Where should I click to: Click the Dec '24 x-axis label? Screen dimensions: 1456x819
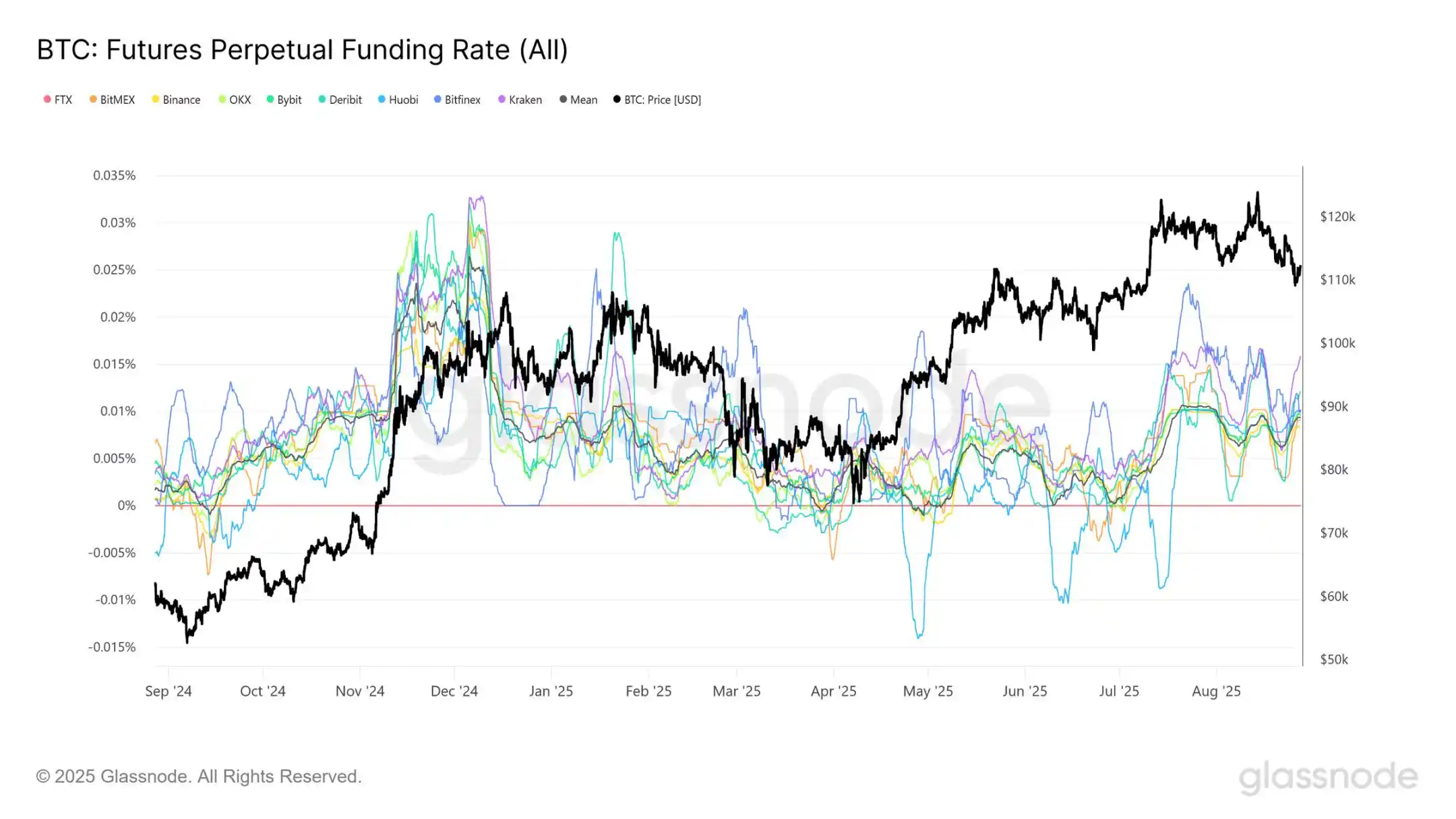(454, 691)
